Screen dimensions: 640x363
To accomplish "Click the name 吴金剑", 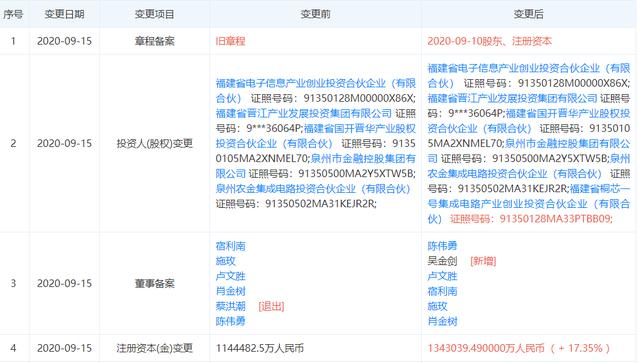I will pos(442,261).
